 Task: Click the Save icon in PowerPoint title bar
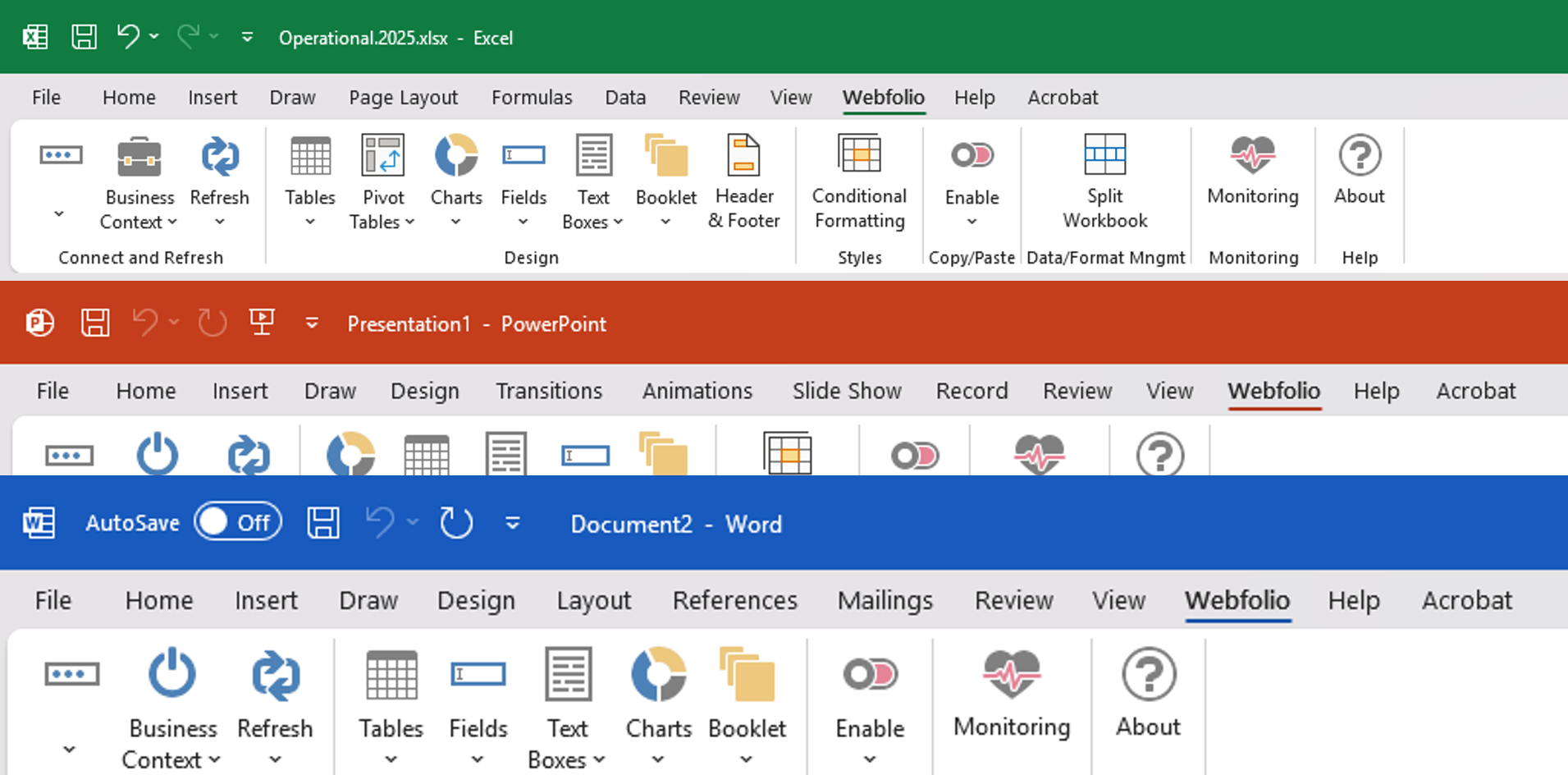(95, 323)
